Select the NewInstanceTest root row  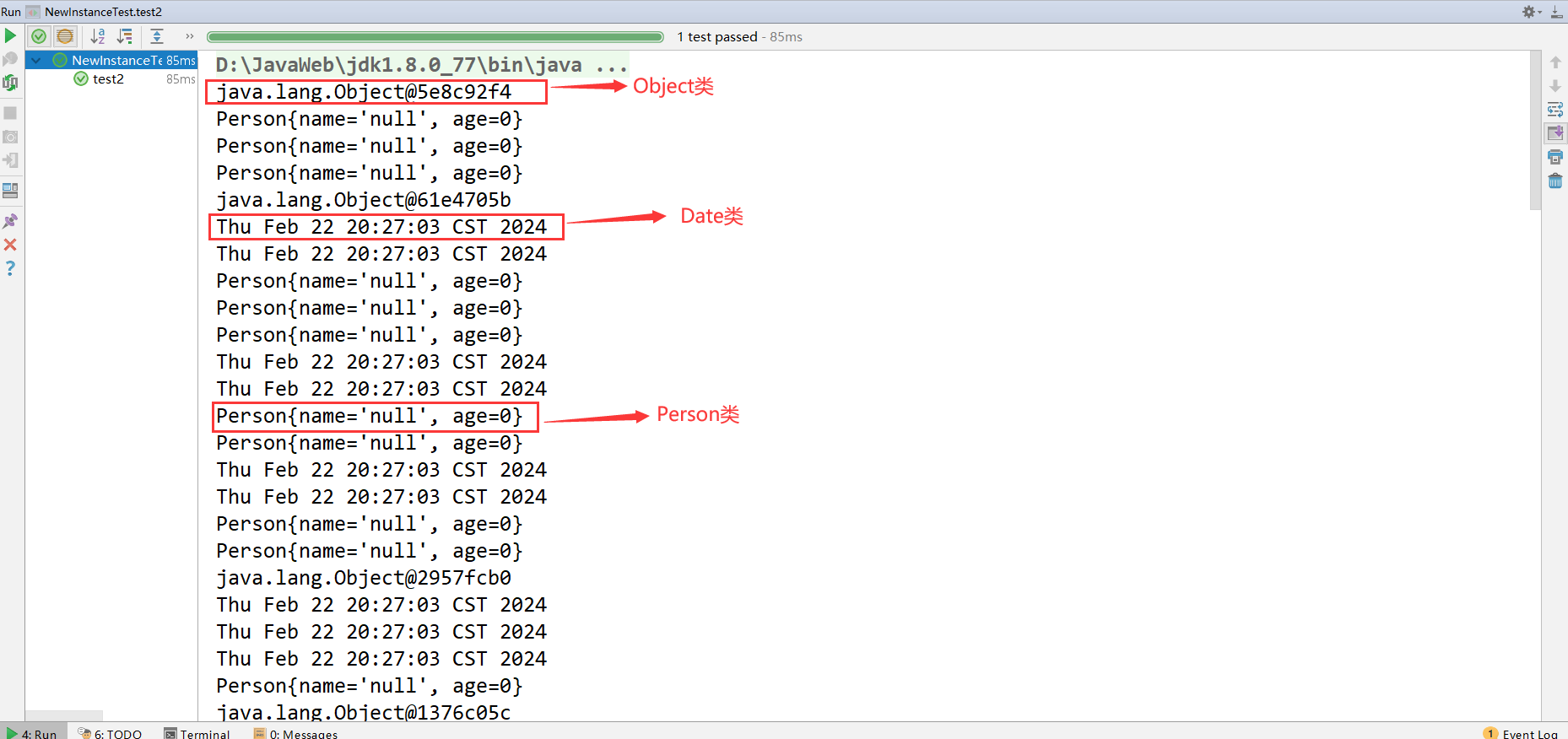pyautogui.click(x=111, y=60)
